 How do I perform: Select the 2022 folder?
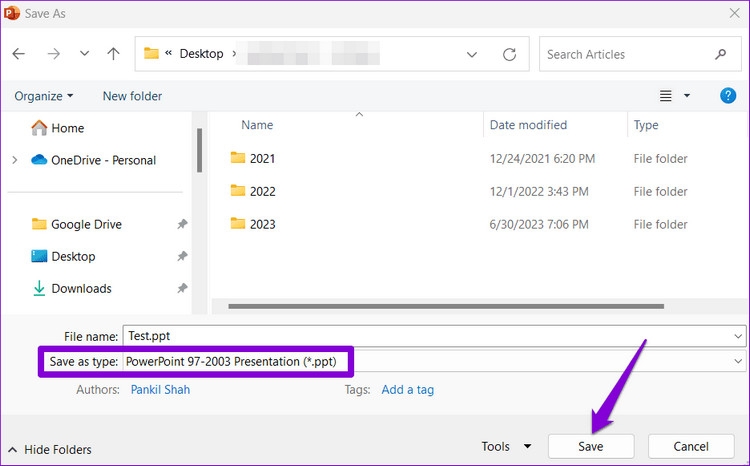click(x=263, y=191)
